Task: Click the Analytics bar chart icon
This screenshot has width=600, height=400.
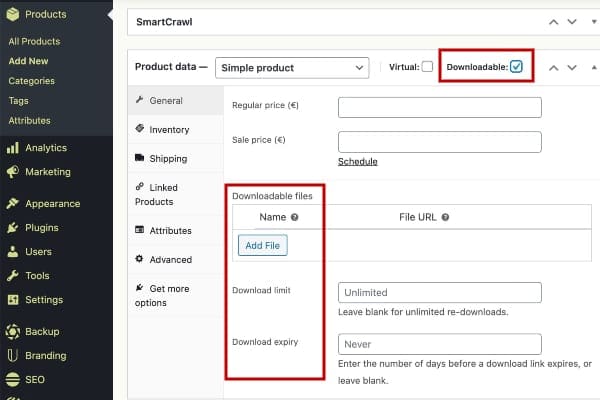Action: pyautogui.click(x=12, y=148)
